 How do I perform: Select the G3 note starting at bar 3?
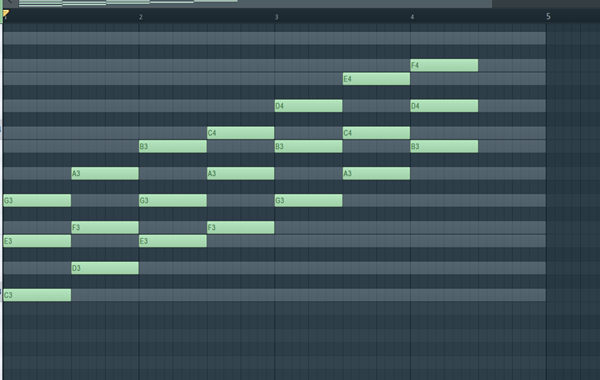[x=308, y=201]
